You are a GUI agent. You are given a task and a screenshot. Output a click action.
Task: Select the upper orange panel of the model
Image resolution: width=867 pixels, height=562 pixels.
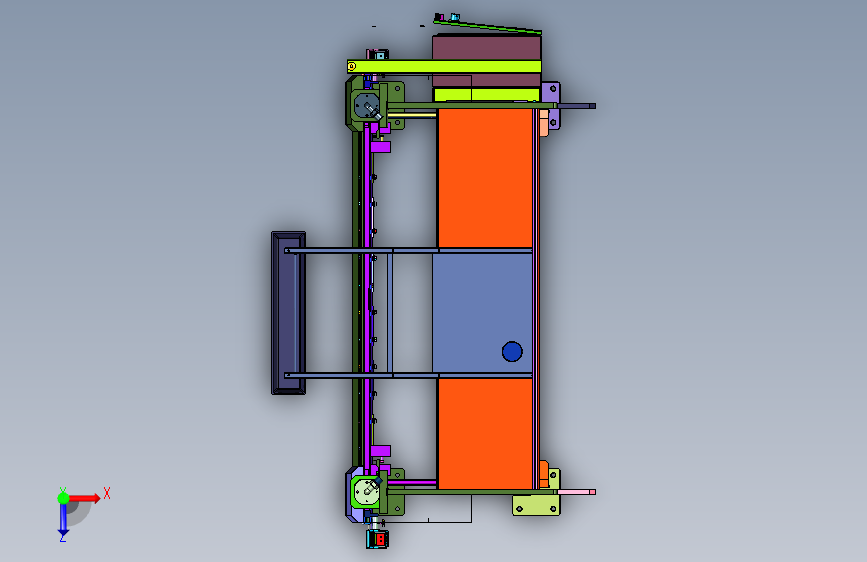(x=485, y=178)
